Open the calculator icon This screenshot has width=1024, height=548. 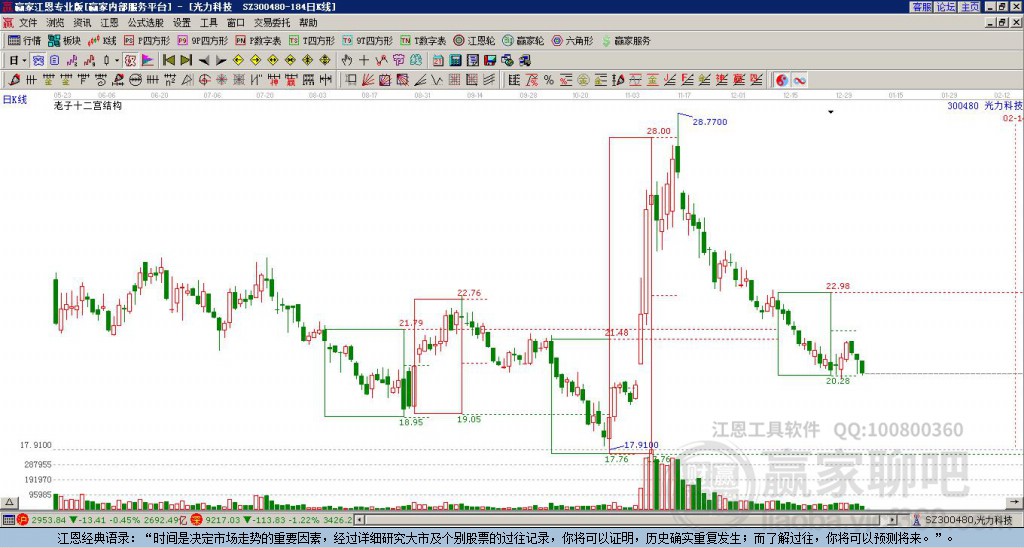tap(455, 61)
